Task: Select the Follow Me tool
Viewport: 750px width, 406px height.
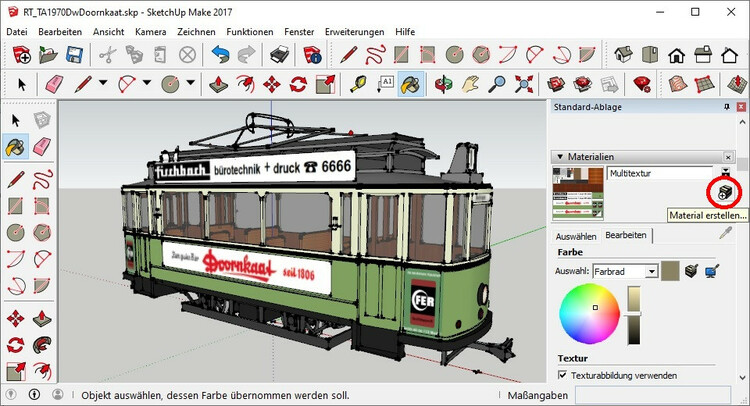Action: pos(42,345)
